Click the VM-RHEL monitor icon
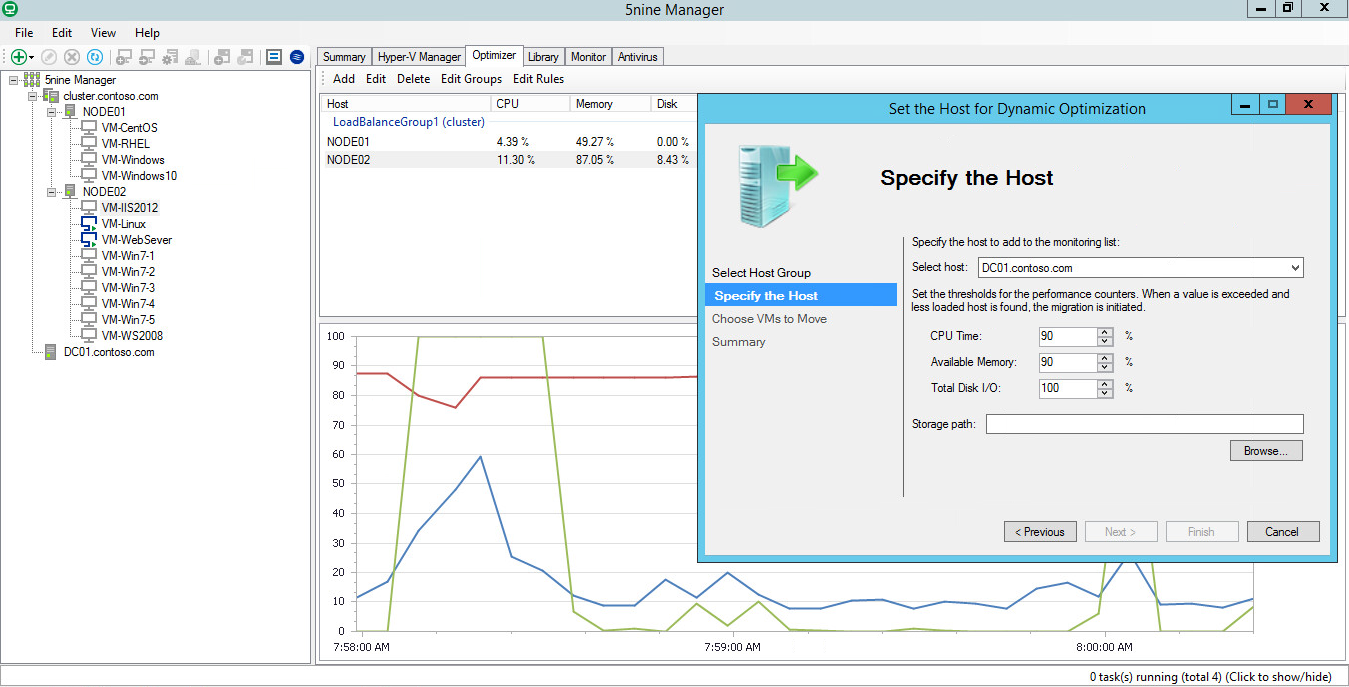 [x=89, y=144]
